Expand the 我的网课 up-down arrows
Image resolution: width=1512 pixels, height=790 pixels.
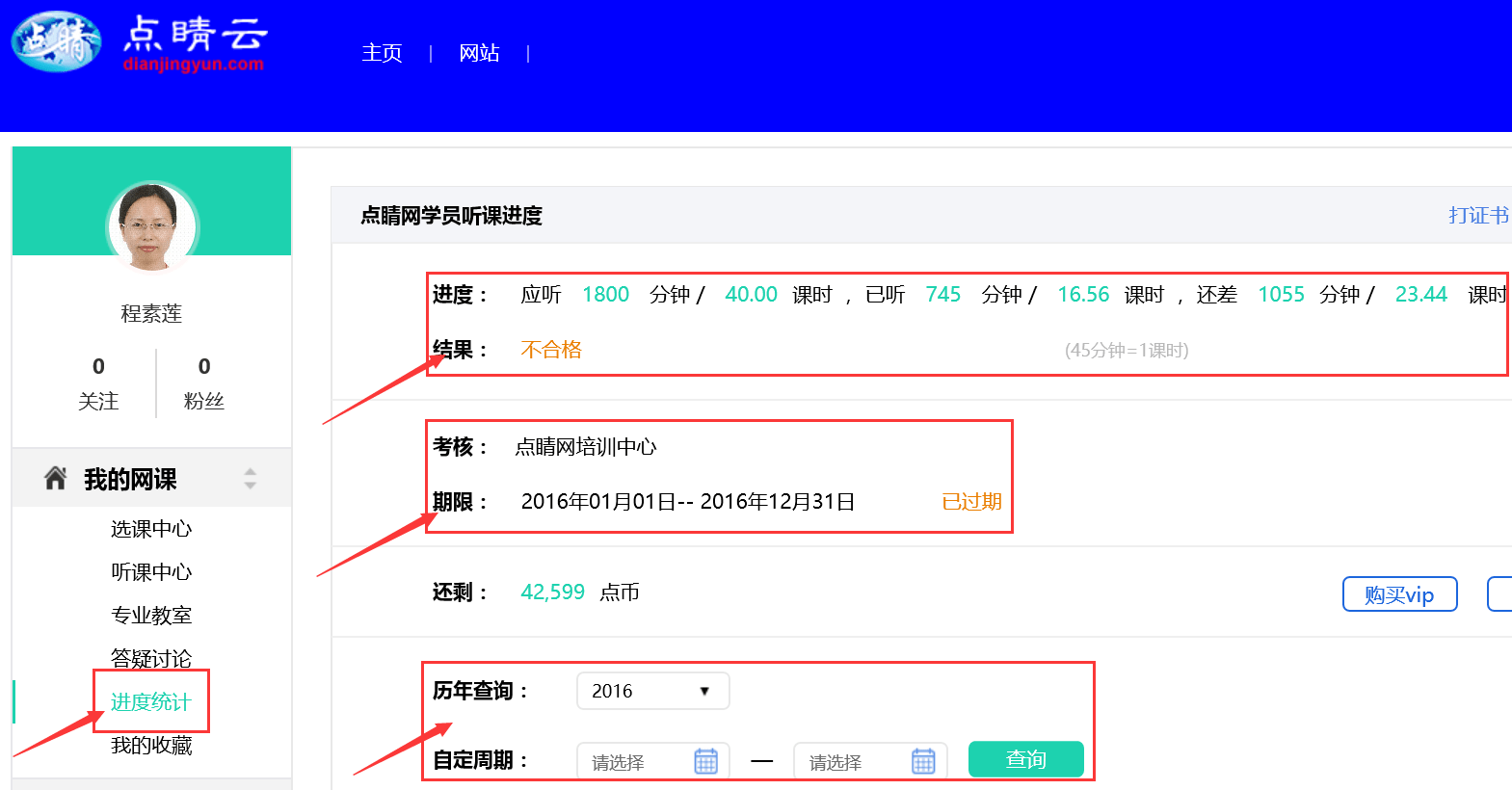251,479
